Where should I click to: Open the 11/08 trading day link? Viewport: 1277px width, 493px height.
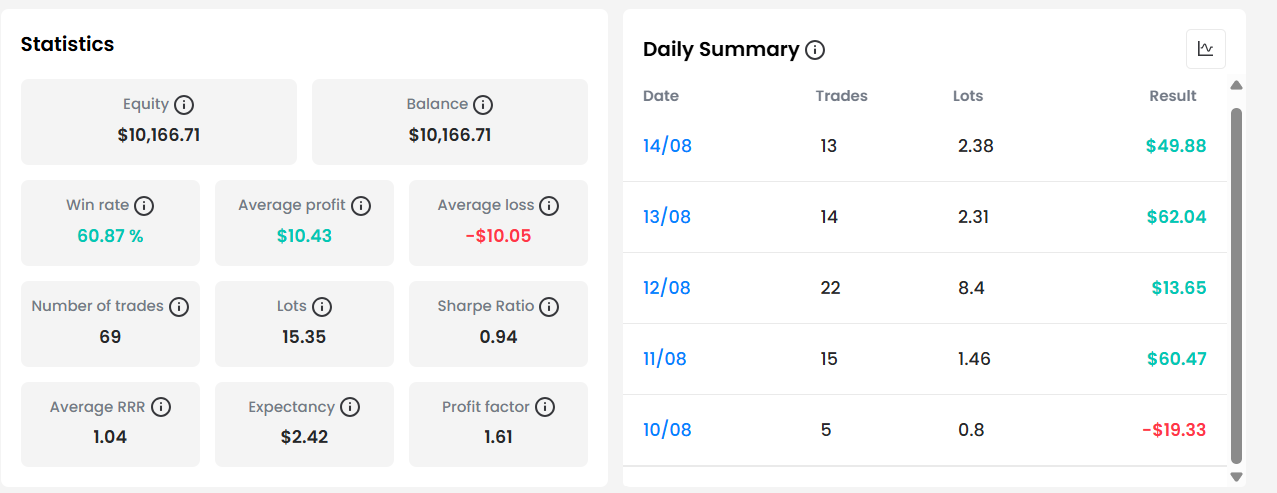(x=665, y=359)
